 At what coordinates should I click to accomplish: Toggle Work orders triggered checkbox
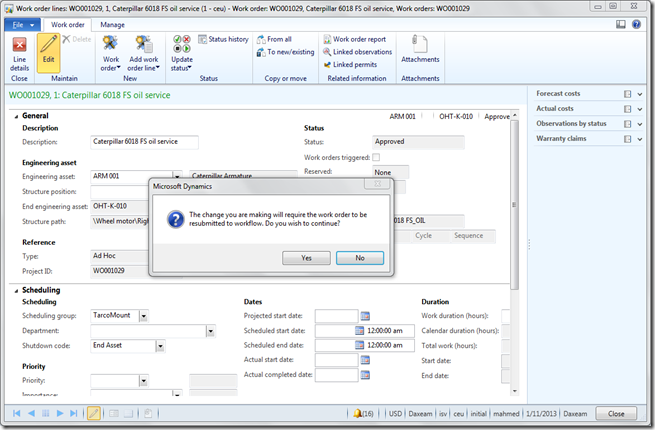pos(376,157)
